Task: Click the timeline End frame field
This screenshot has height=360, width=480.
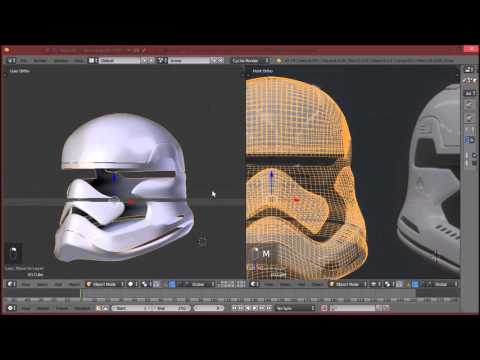Action: (x=172, y=308)
